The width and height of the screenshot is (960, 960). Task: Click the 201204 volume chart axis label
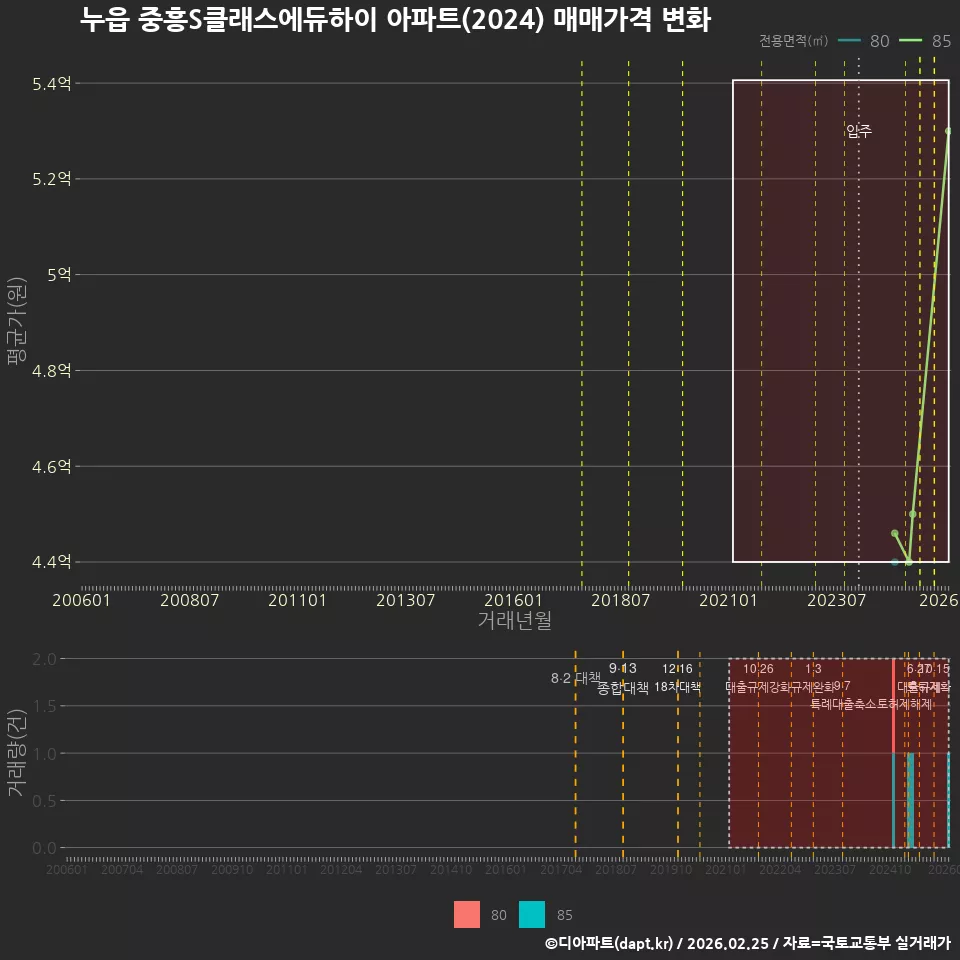coord(341,869)
